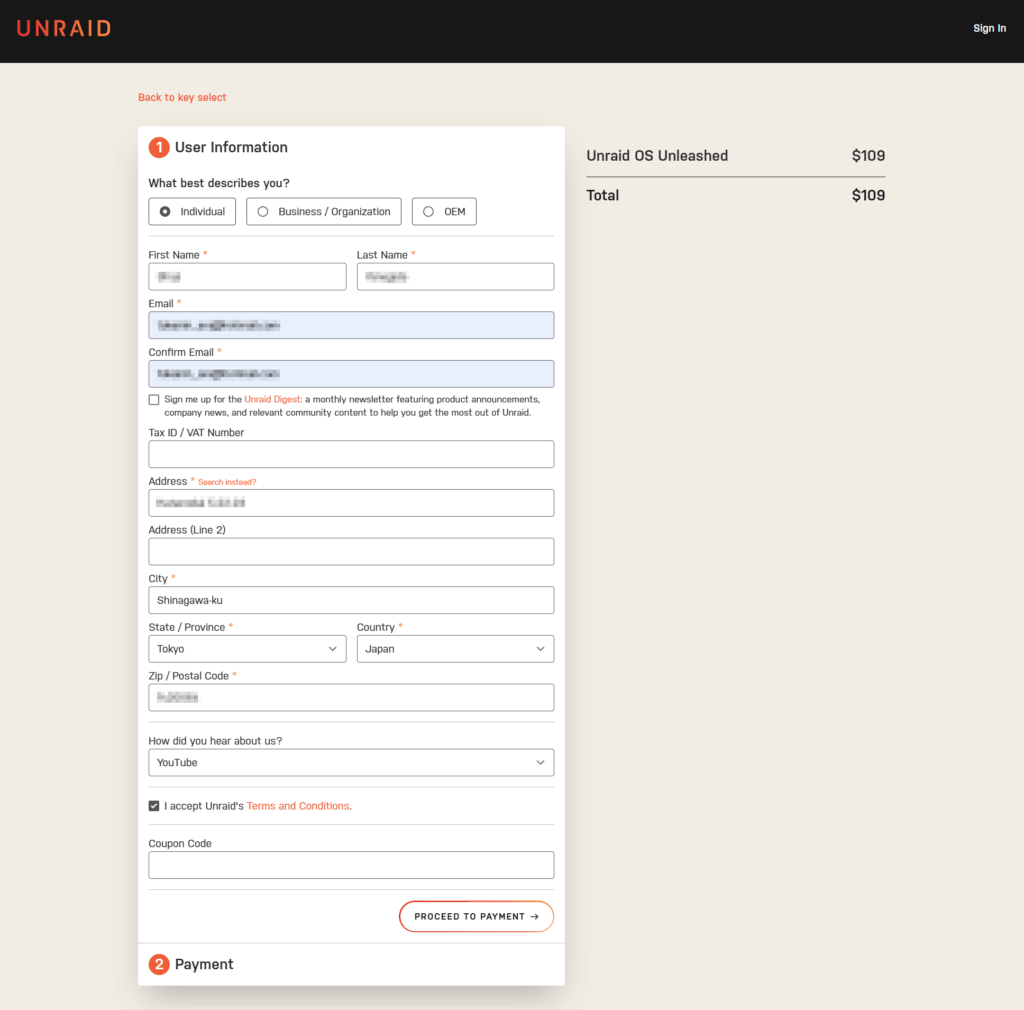Choose the Business / Organization option
1024x1010 pixels.
(323, 212)
